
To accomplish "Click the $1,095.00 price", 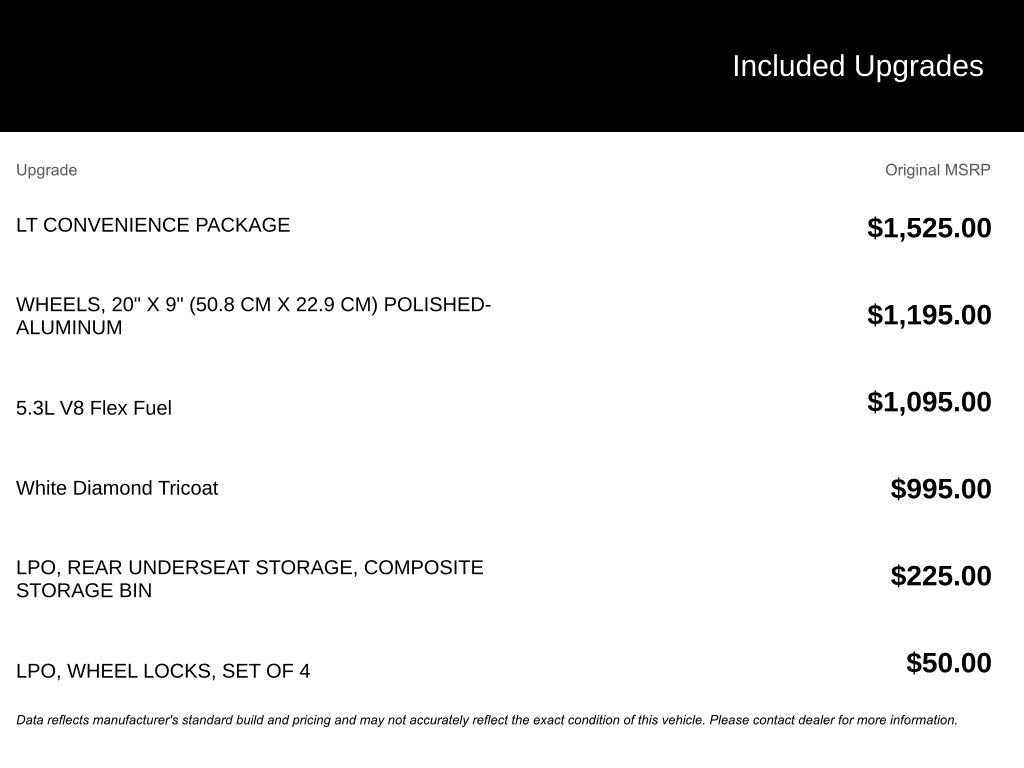I will 929,402.
